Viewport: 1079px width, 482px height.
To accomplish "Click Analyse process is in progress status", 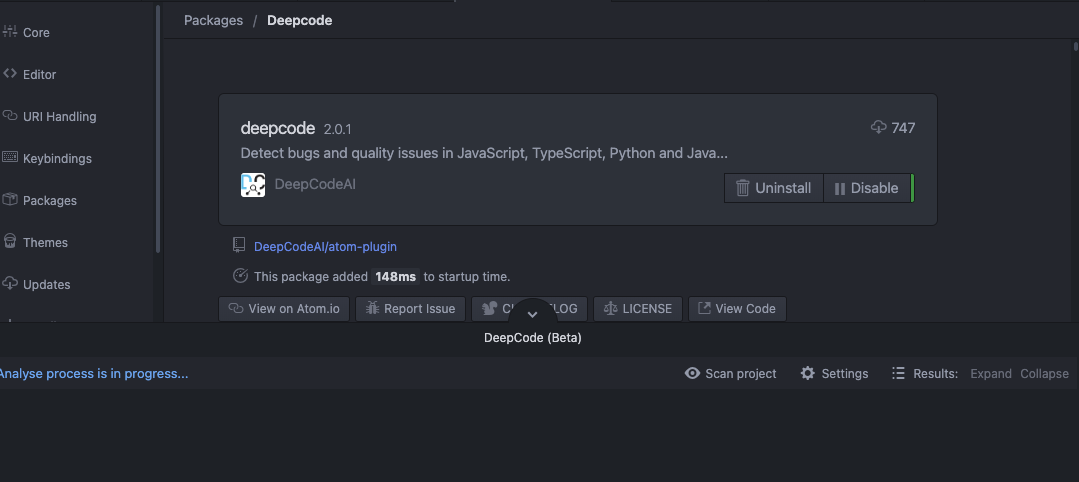I will [x=94, y=374].
